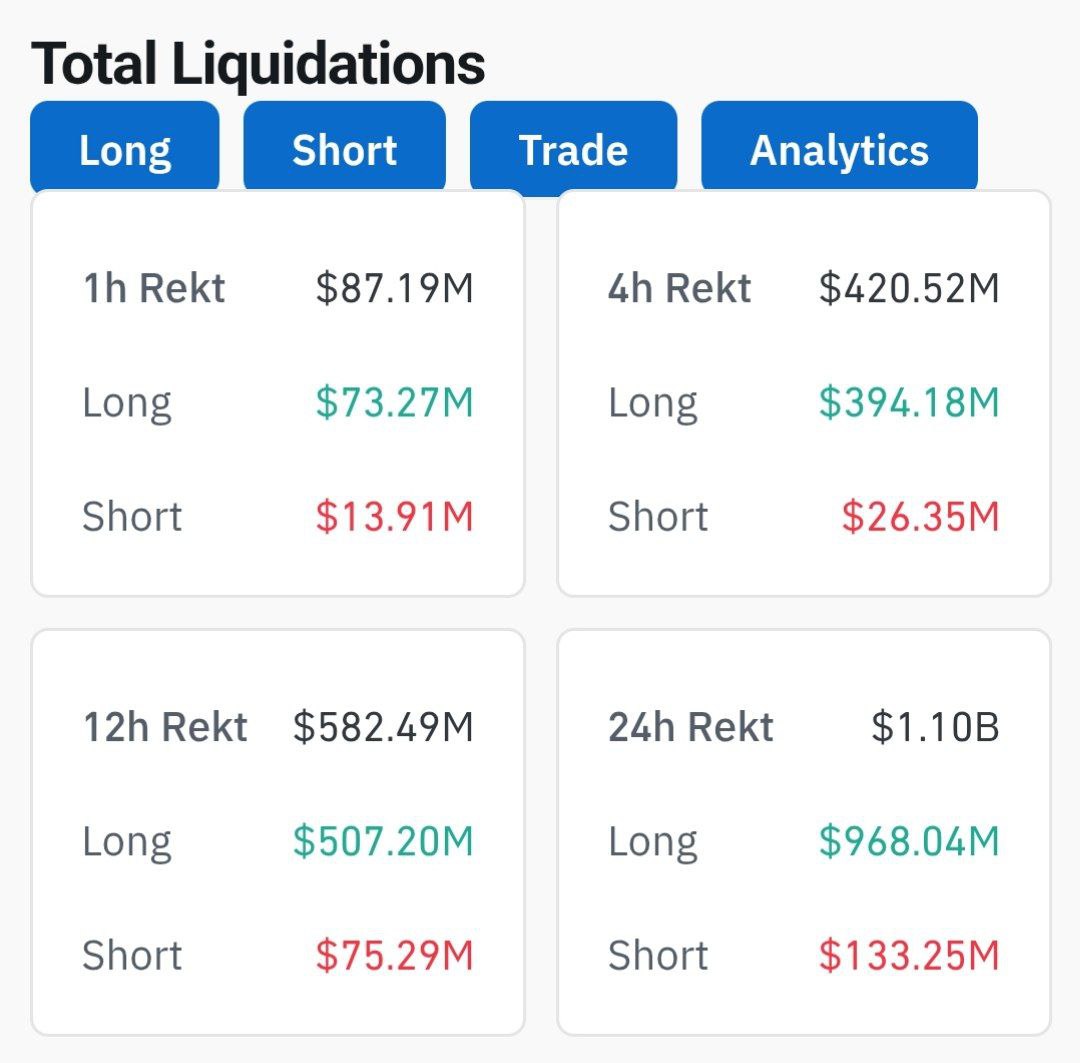1080x1063 pixels.
Task: Open the Trade tab
Action: click(x=573, y=150)
